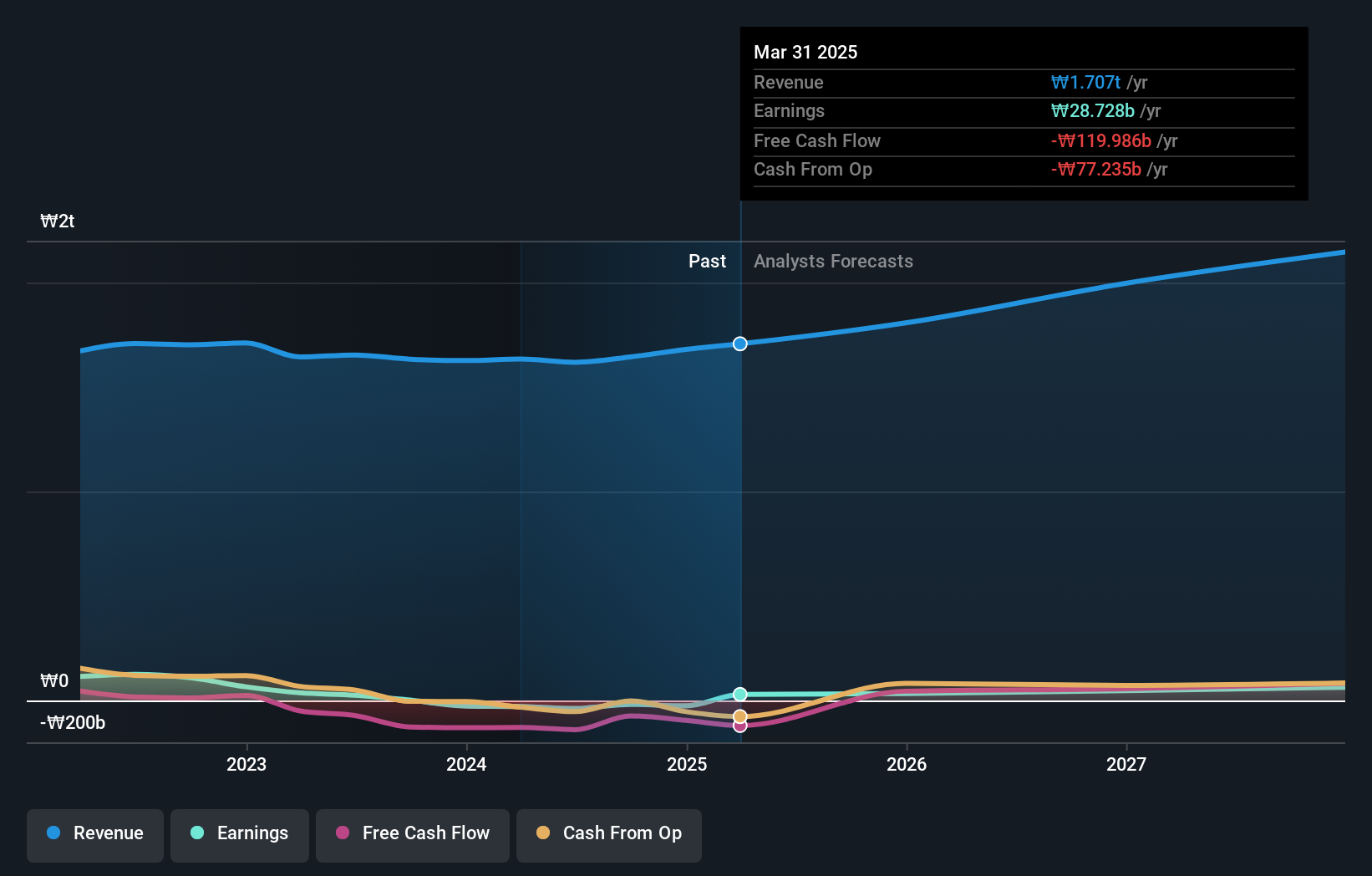Toggle the Earnings series off
This screenshot has height=876, width=1372.
coord(240,833)
